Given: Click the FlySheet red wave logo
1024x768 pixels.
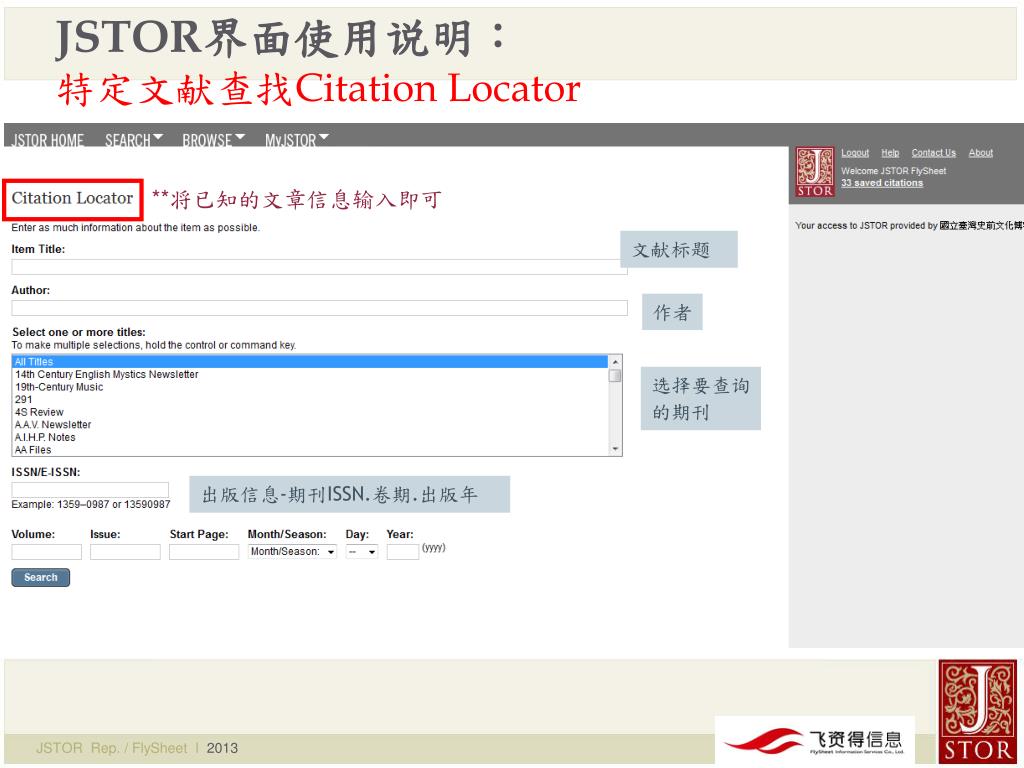Looking at the screenshot, I should pos(764,741).
